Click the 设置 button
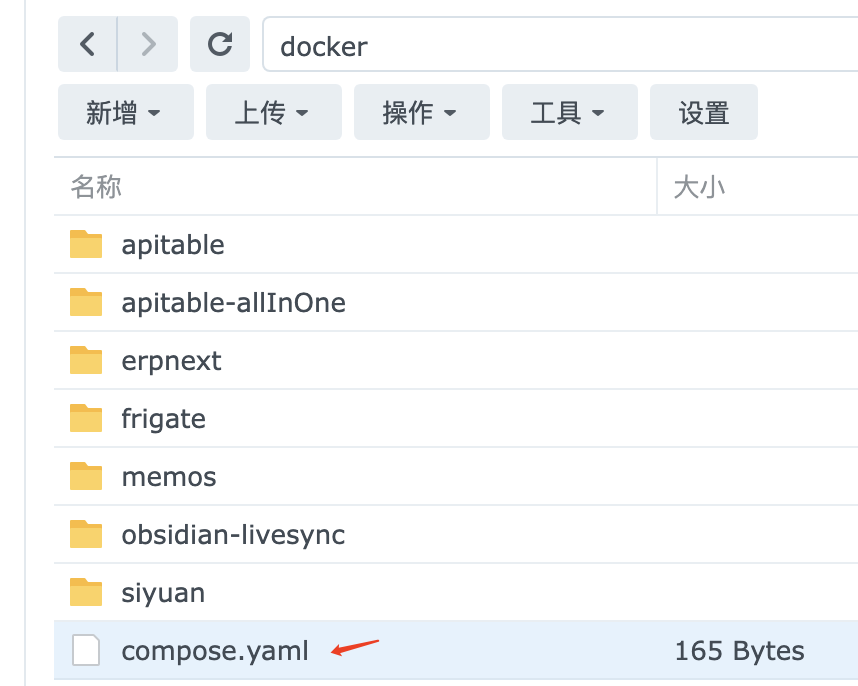The width and height of the screenshot is (858, 686). tap(704, 113)
